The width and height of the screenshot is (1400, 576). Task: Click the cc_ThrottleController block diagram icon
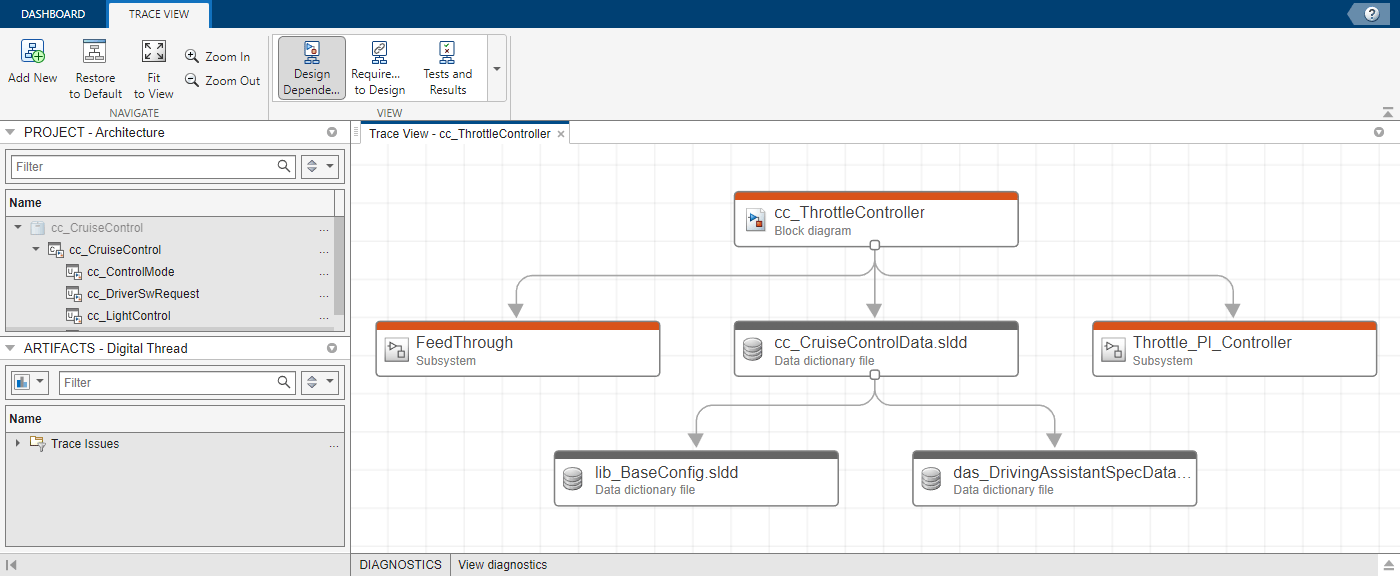(756, 221)
